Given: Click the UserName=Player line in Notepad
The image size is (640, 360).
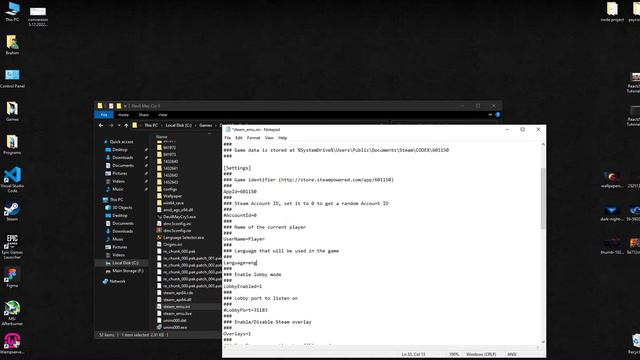Looking at the screenshot, I should 244,239.
